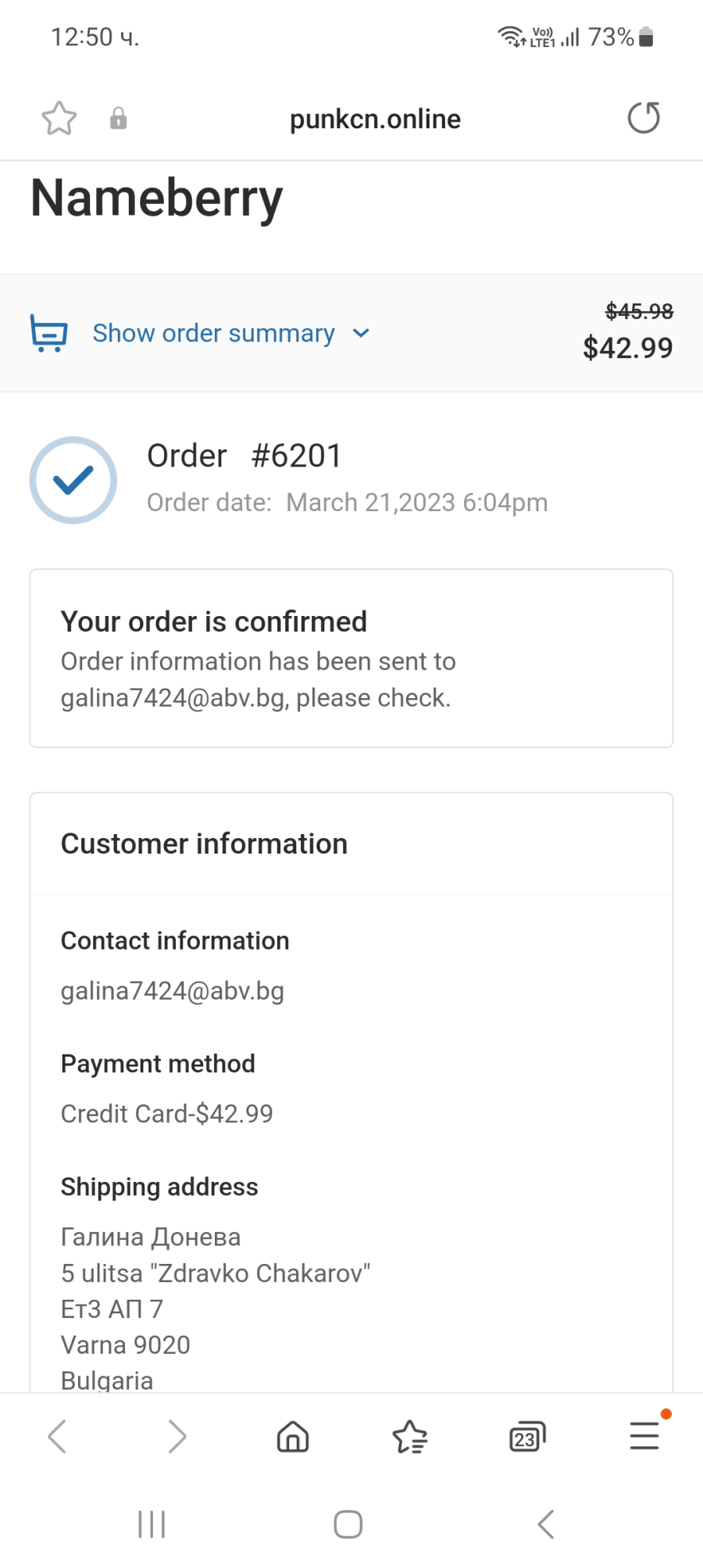The image size is (703, 1568).
Task: Tap the padlock site security icon
Action: coord(118,119)
